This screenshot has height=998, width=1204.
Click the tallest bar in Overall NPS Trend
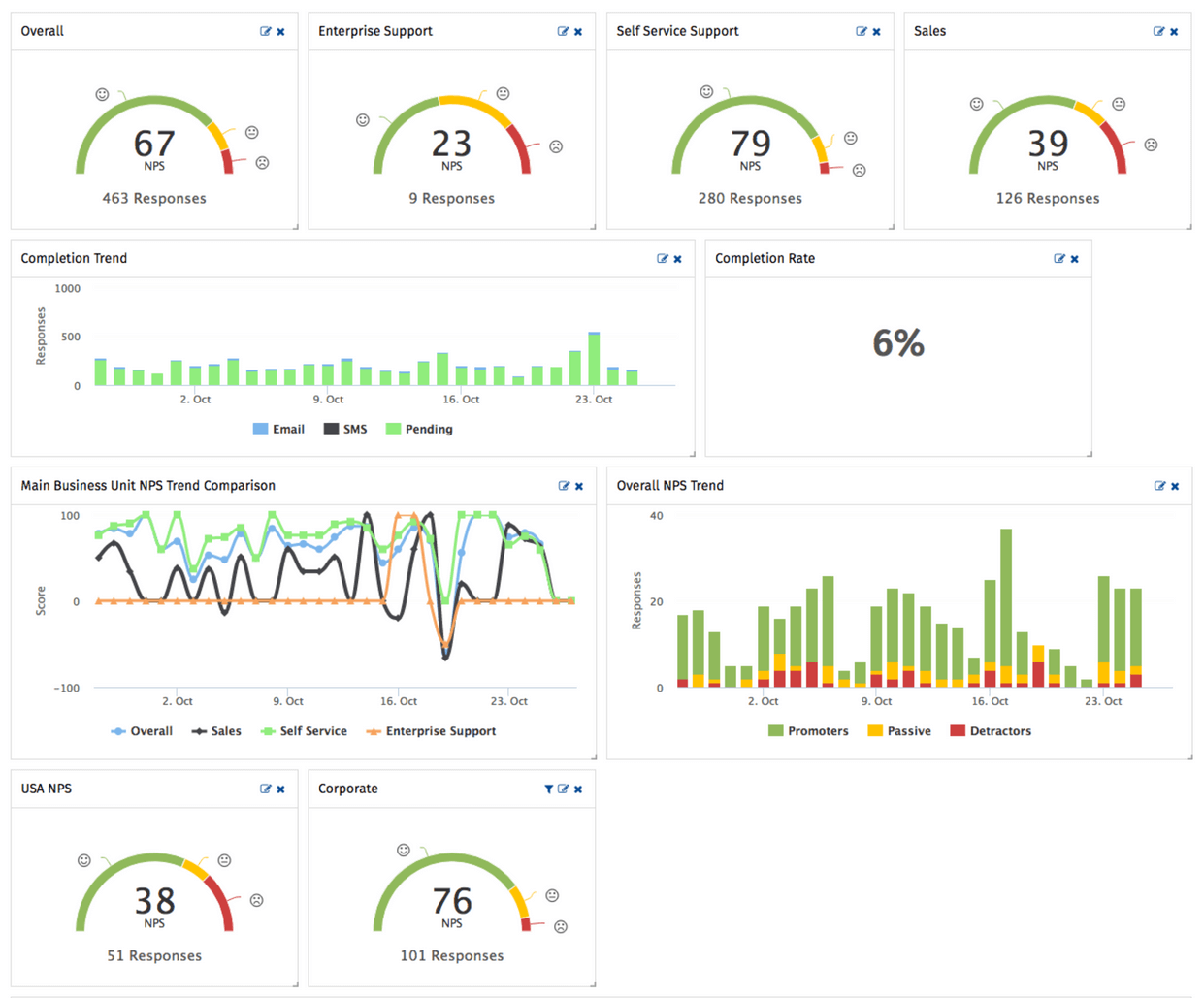1006,608
